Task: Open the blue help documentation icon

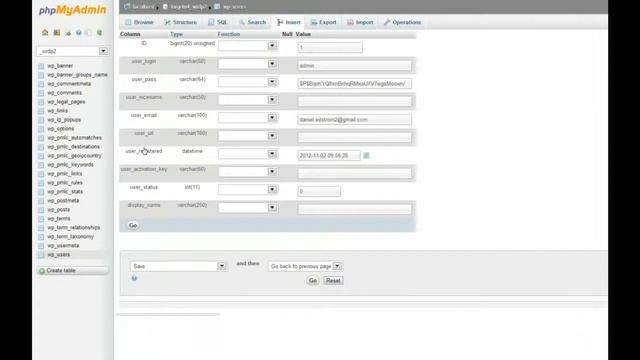Action: [78, 33]
